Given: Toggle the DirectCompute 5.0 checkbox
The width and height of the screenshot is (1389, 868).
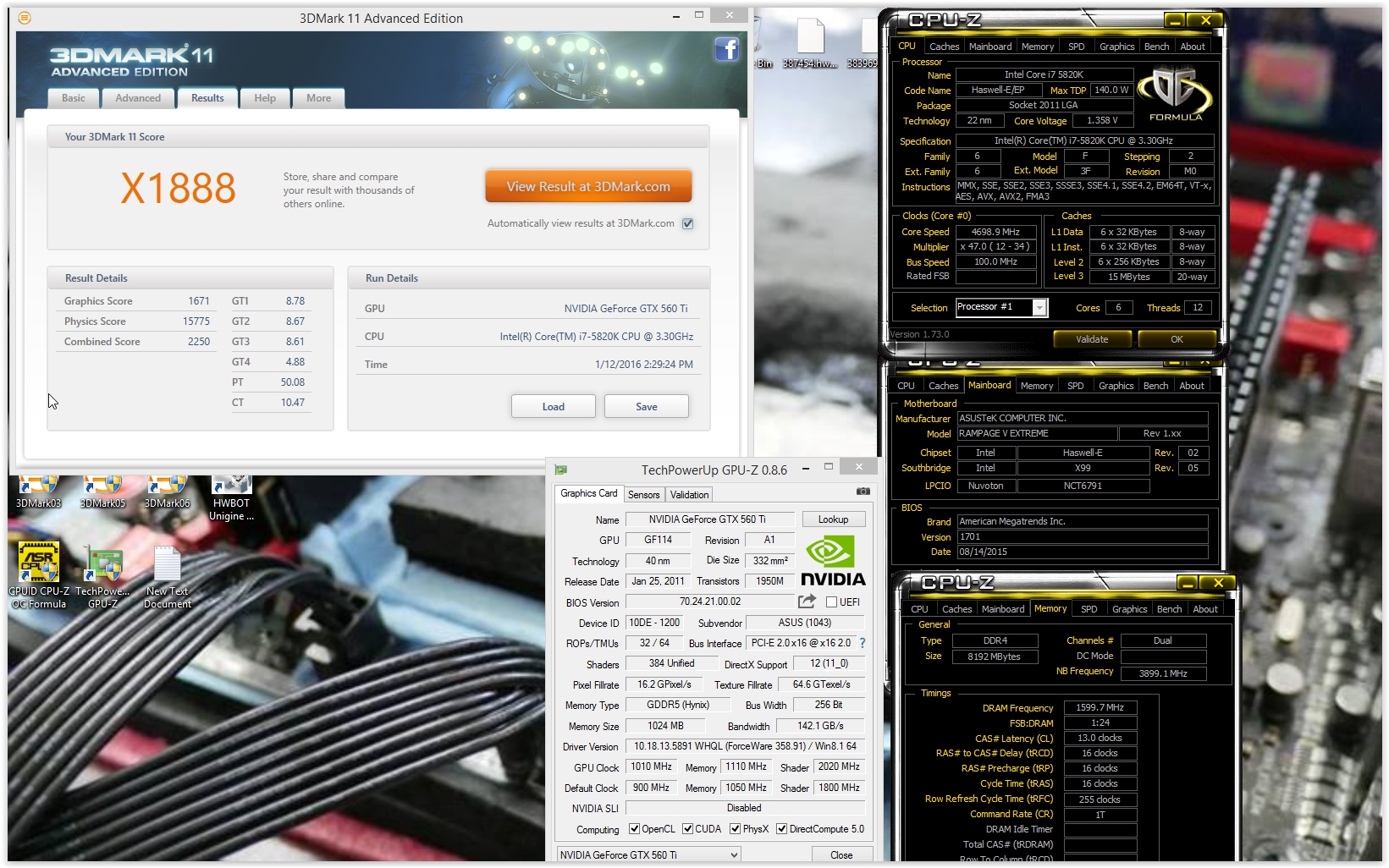Looking at the screenshot, I should (781, 829).
